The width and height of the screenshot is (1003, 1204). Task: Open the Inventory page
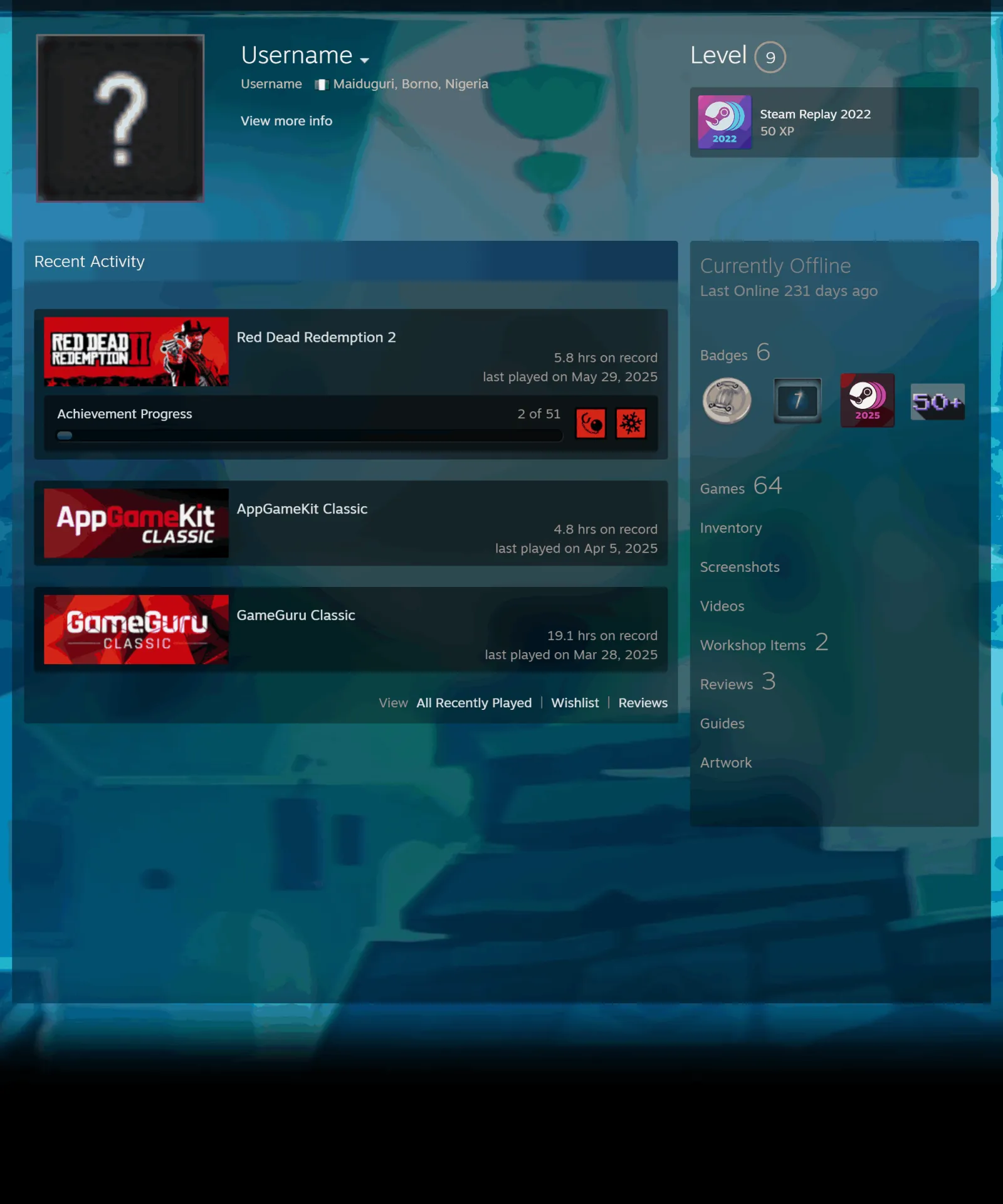pyautogui.click(x=731, y=528)
